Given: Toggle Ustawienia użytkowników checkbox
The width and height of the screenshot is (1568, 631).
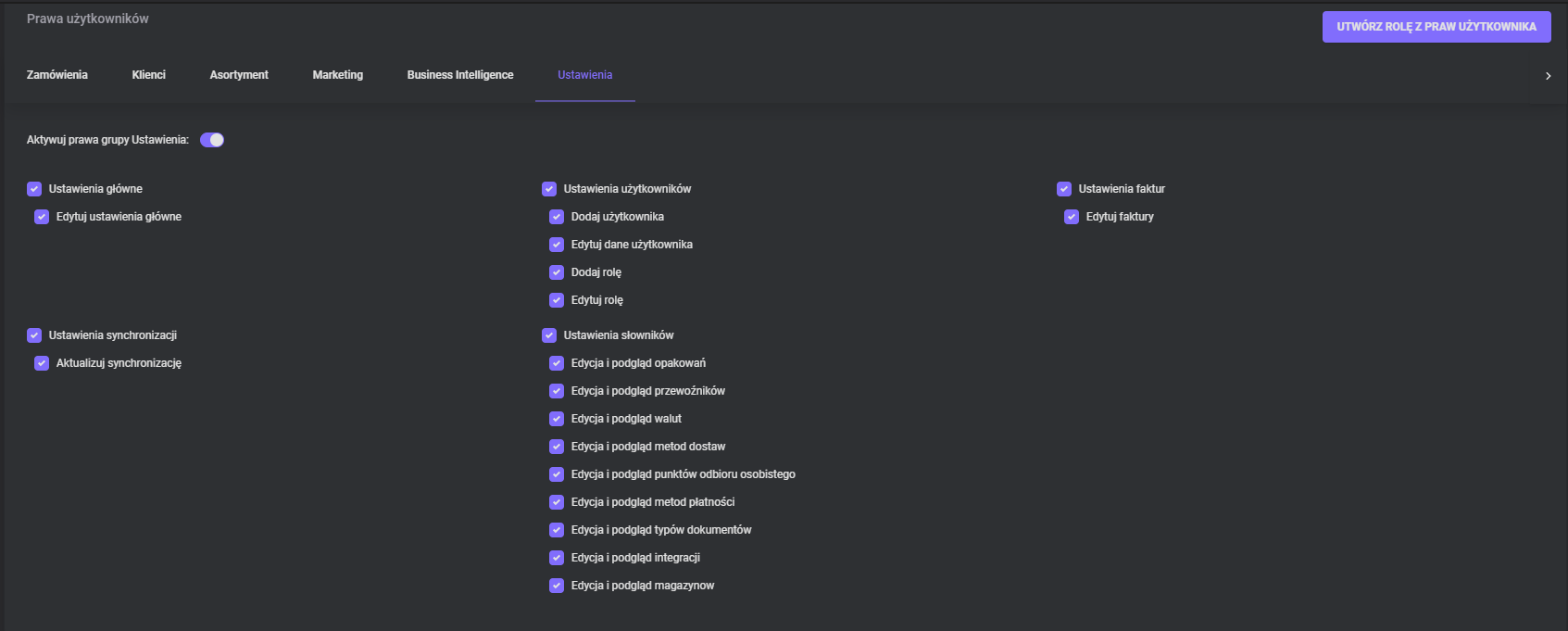Looking at the screenshot, I should click(x=549, y=189).
